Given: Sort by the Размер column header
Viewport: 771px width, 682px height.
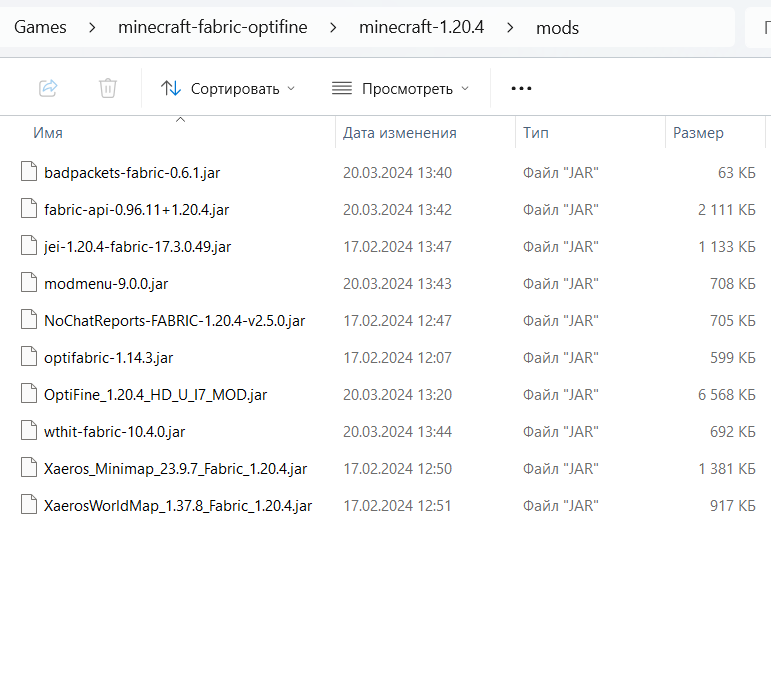Looking at the screenshot, I should (x=698, y=133).
